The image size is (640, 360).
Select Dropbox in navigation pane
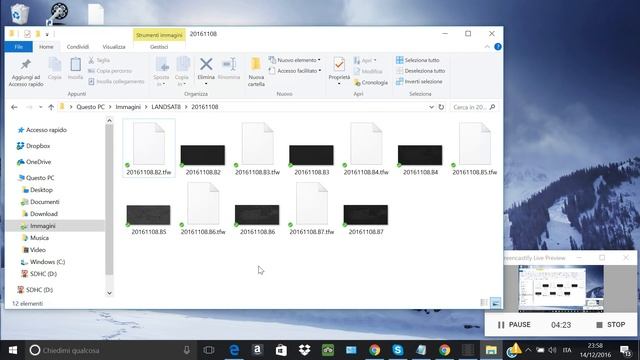coord(38,146)
